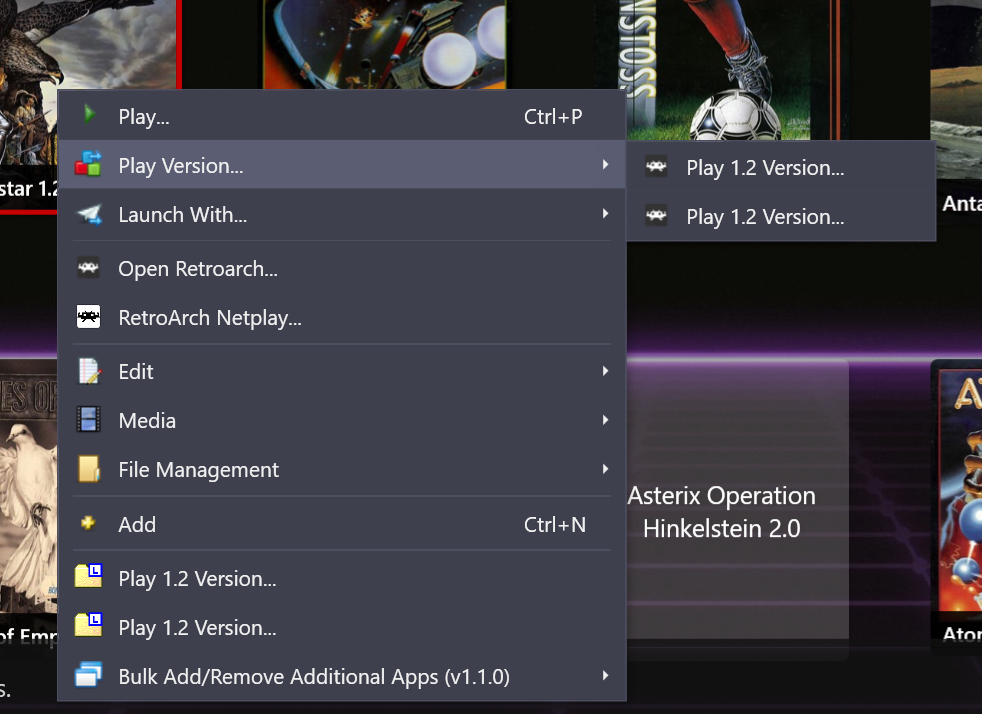Click the notepad Edit icon
The image size is (982, 714).
click(x=89, y=371)
